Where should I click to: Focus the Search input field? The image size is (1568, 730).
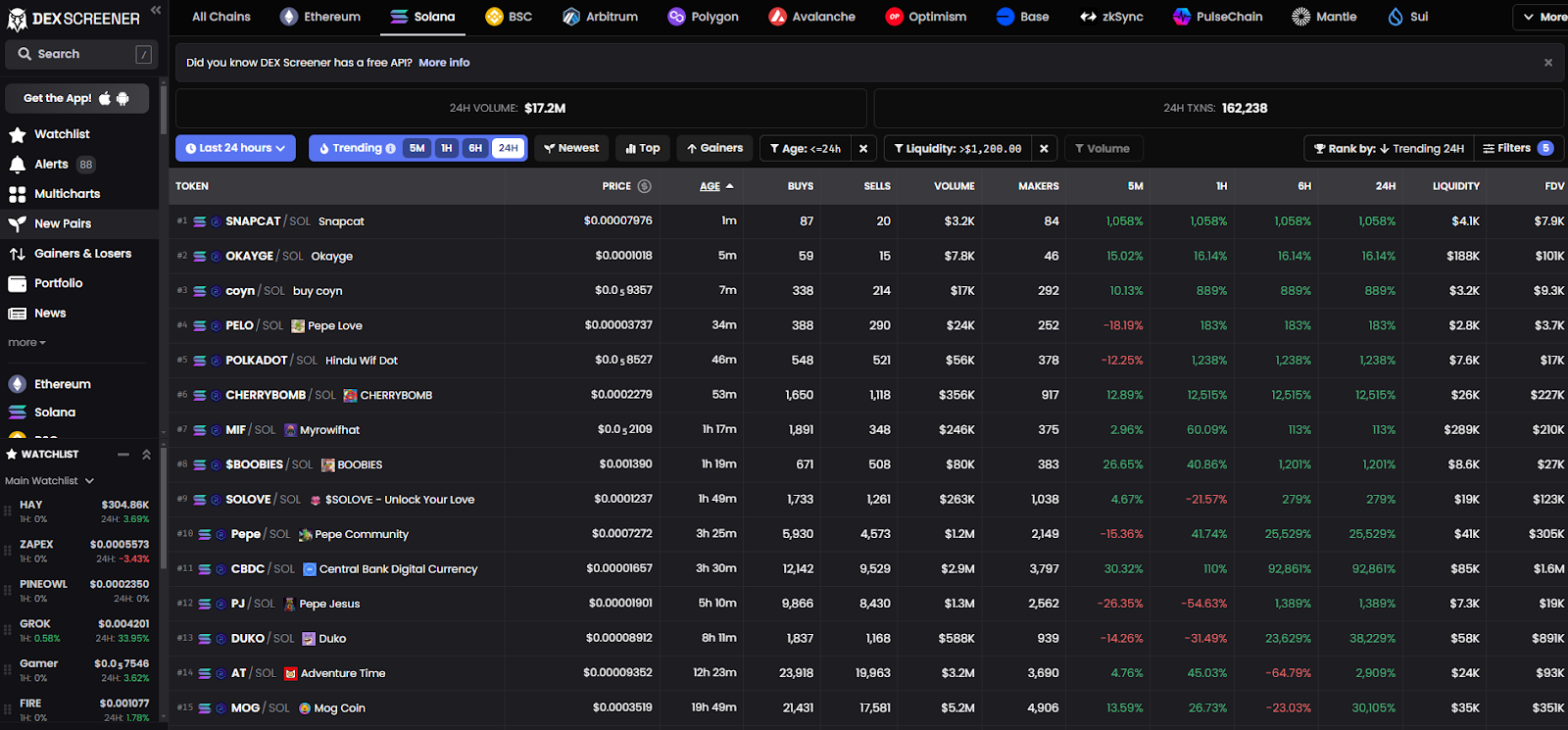(x=80, y=54)
